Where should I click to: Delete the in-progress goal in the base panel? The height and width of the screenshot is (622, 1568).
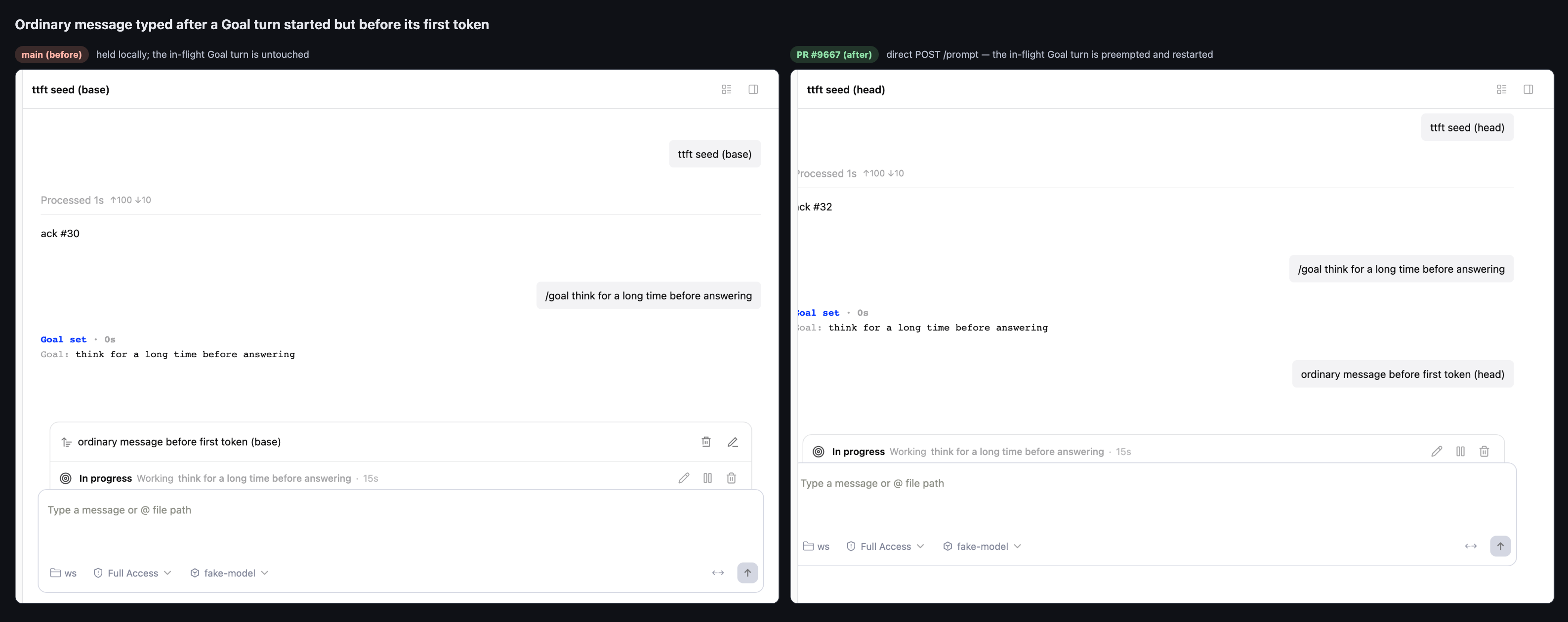(732, 478)
